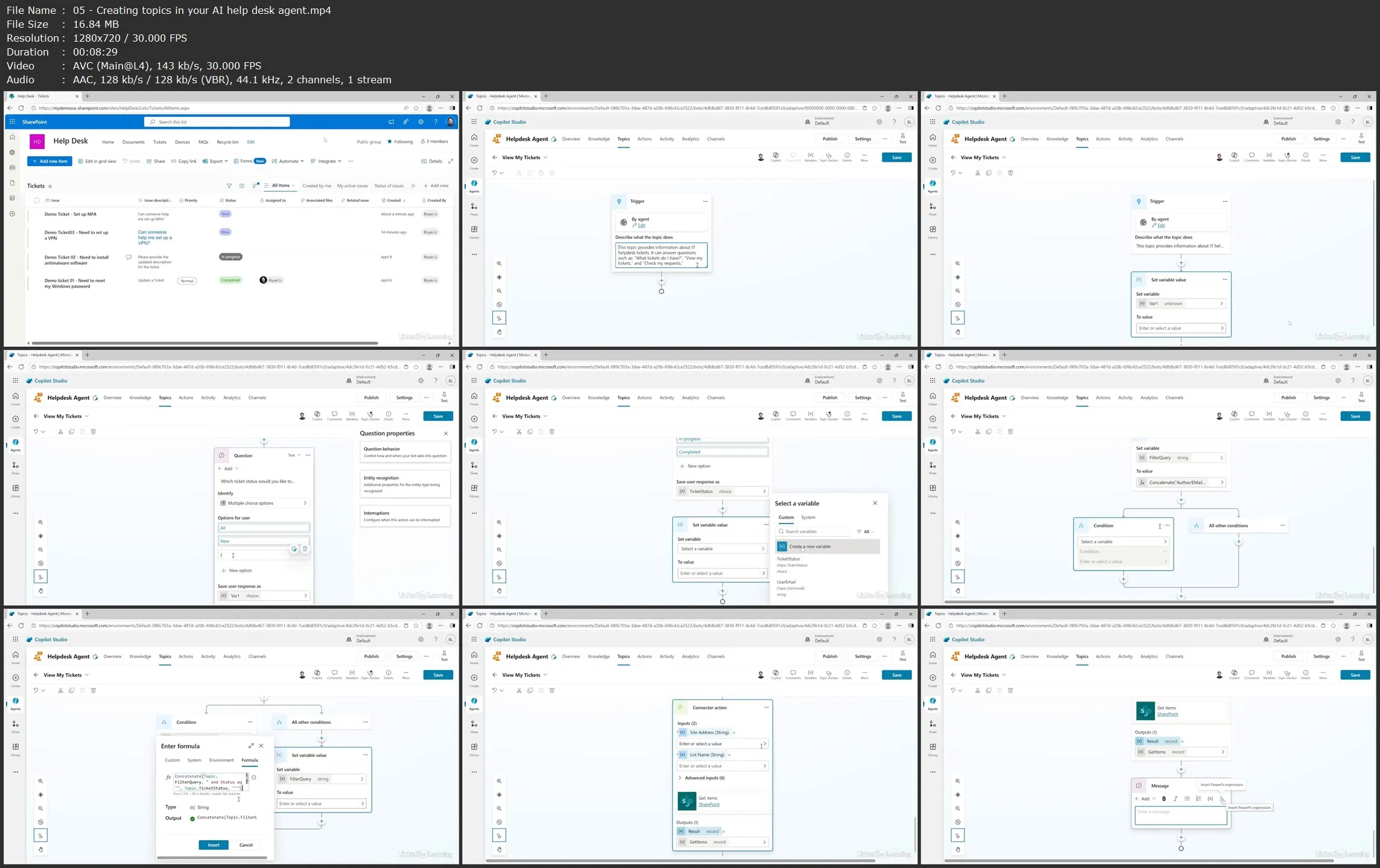Click the 'Demo Ticket - Set up MFA' list item

pyautogui.click(x=70, y=214)
